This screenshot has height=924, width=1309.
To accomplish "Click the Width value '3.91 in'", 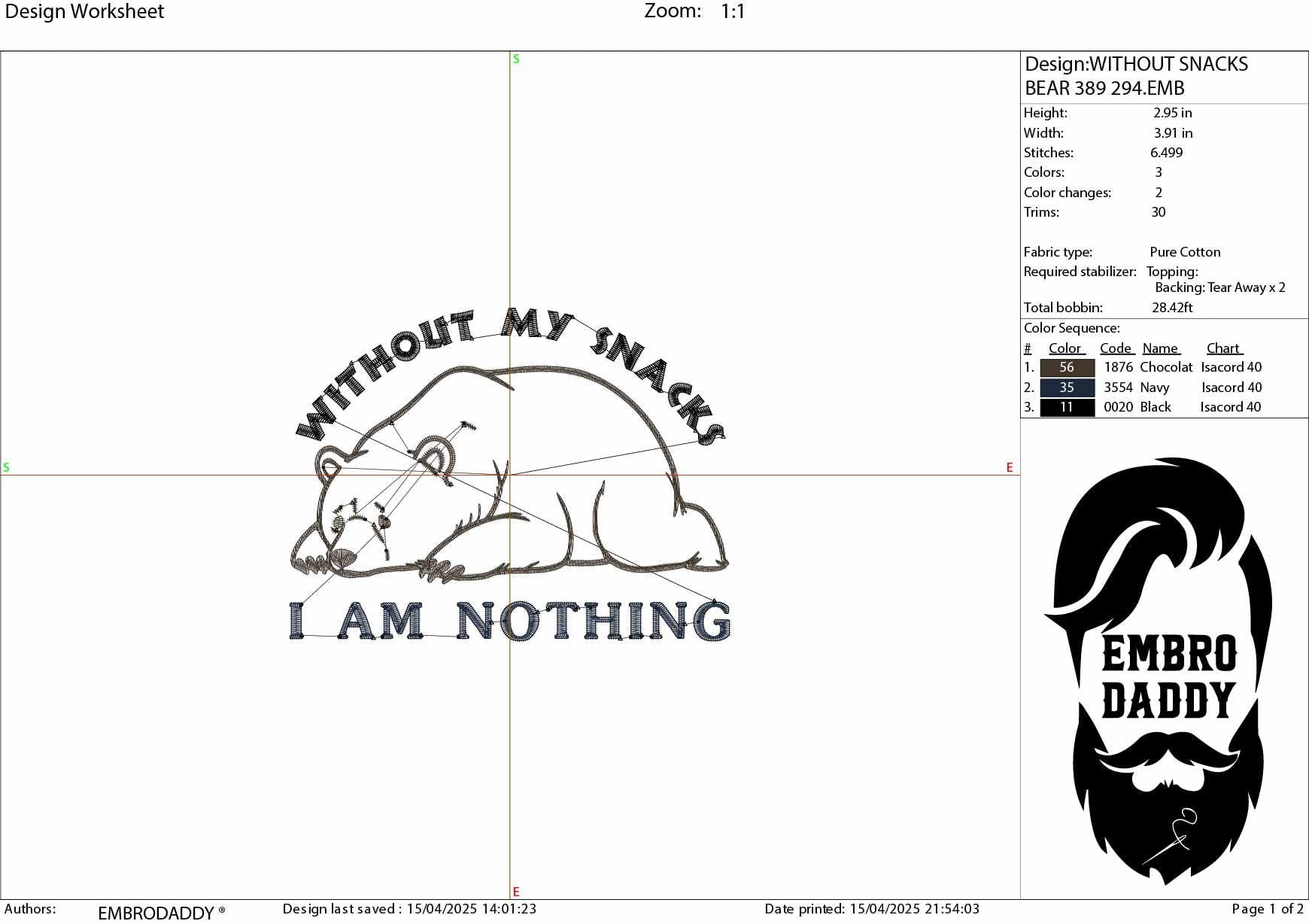I will point(1173,133).
